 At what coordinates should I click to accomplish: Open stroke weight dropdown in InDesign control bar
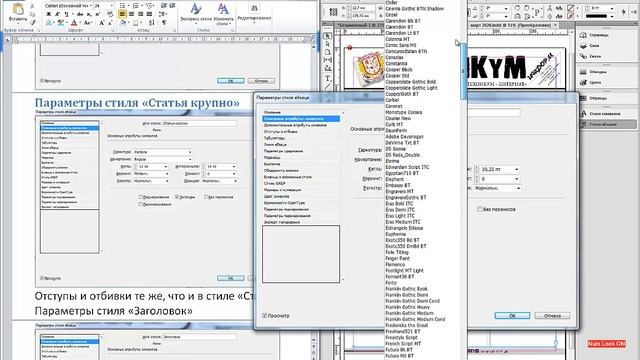tap(612, 8)
